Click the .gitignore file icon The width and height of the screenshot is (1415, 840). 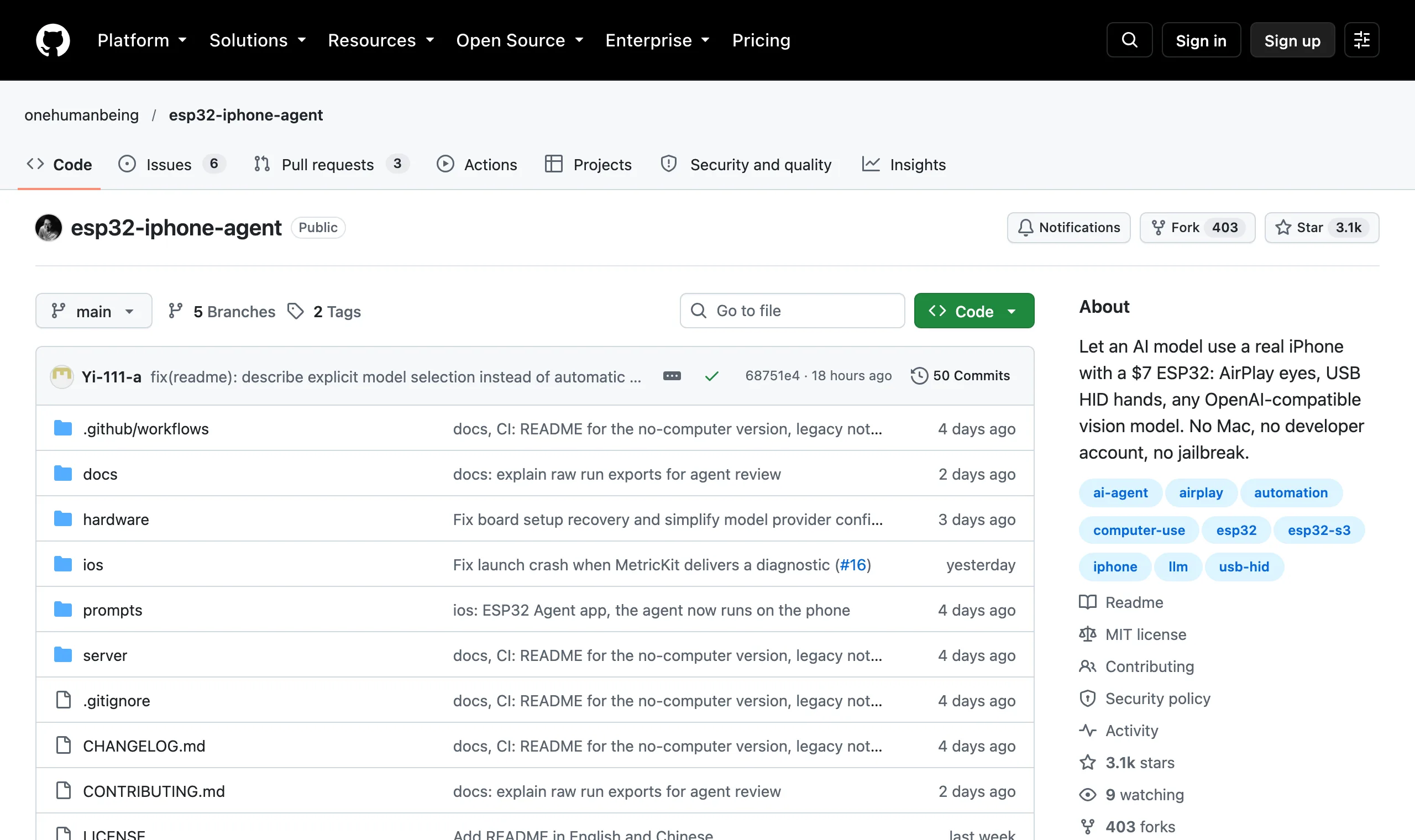64,700
